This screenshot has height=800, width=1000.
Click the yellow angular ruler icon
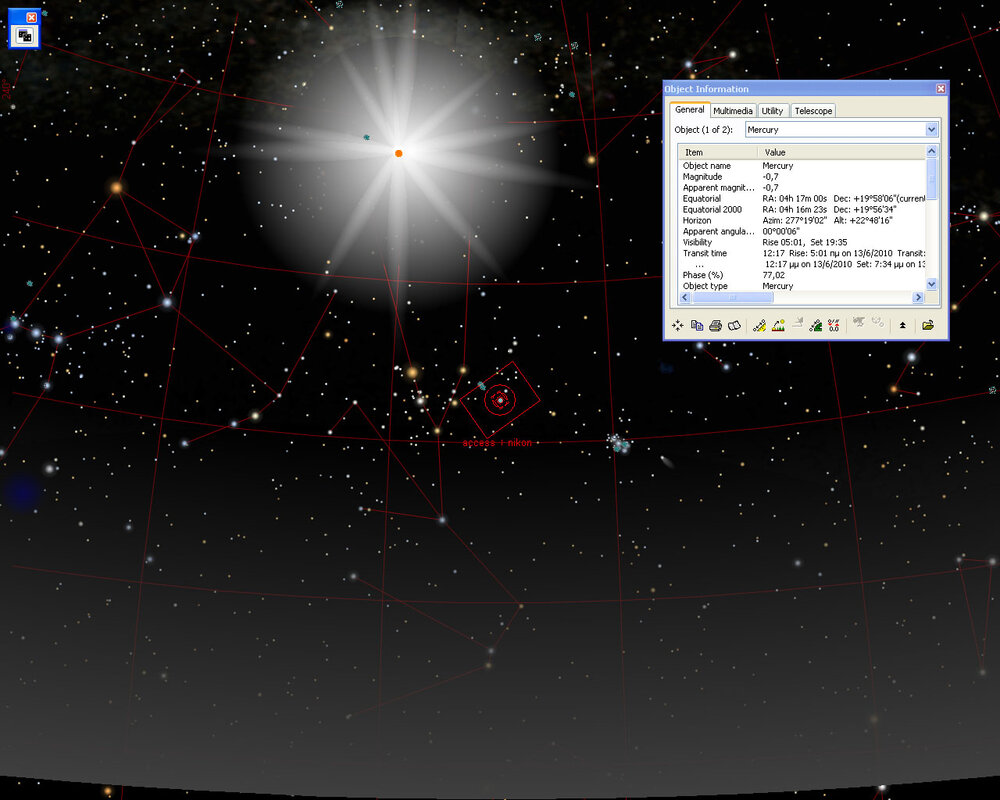coord(759,325)
